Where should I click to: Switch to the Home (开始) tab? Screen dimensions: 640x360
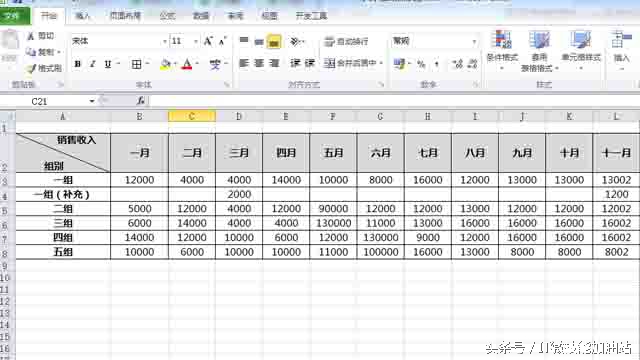tap(49, 16)
